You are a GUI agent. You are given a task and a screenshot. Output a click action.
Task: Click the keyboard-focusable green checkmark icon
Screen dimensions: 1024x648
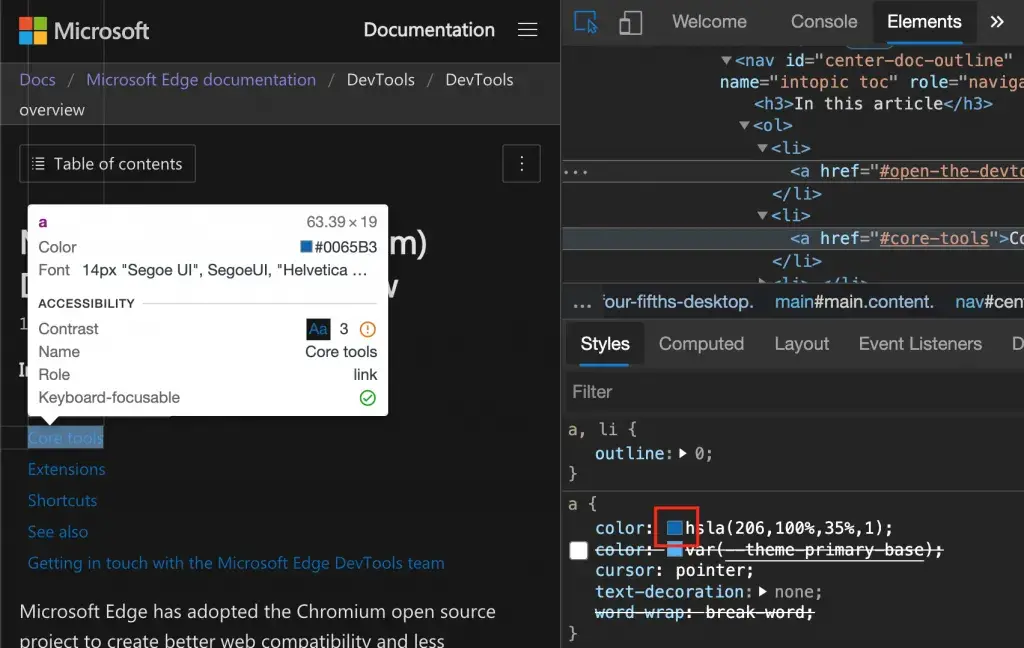pos(368,398)
